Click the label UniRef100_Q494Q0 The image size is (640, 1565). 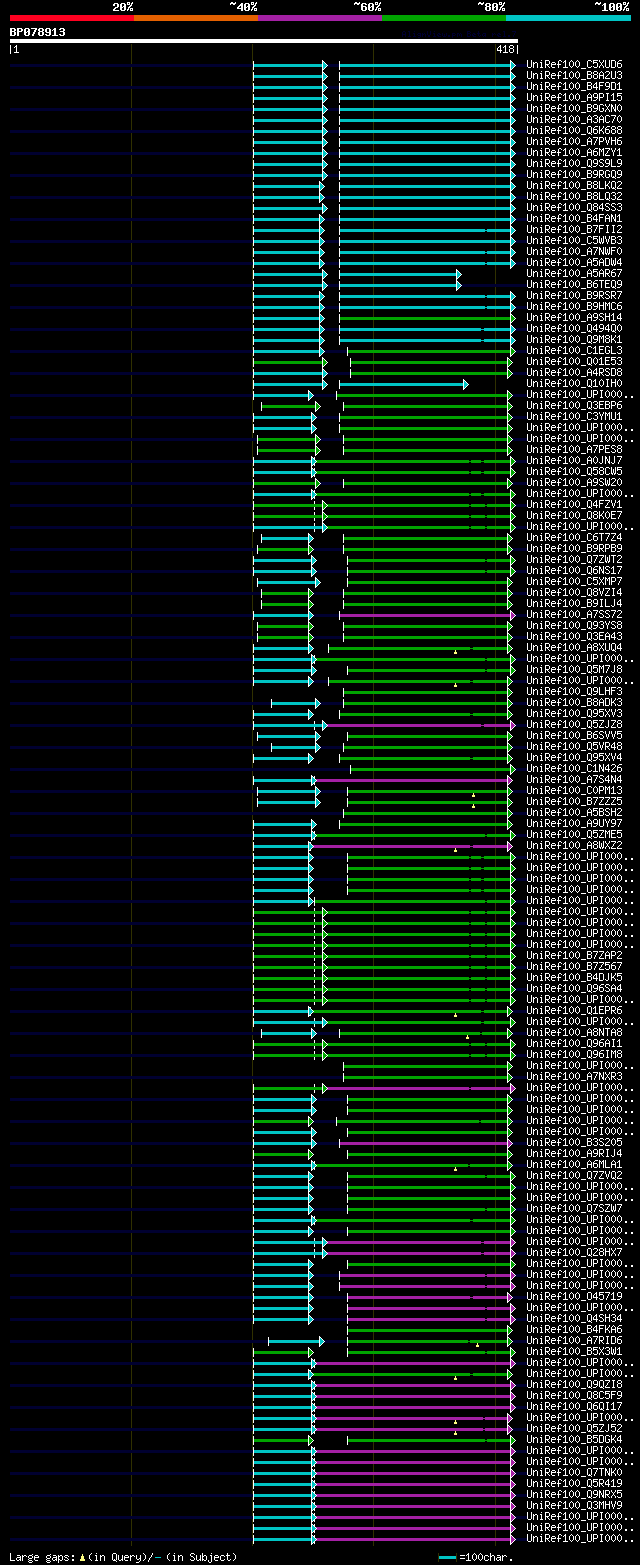click(x=574, y=328)
